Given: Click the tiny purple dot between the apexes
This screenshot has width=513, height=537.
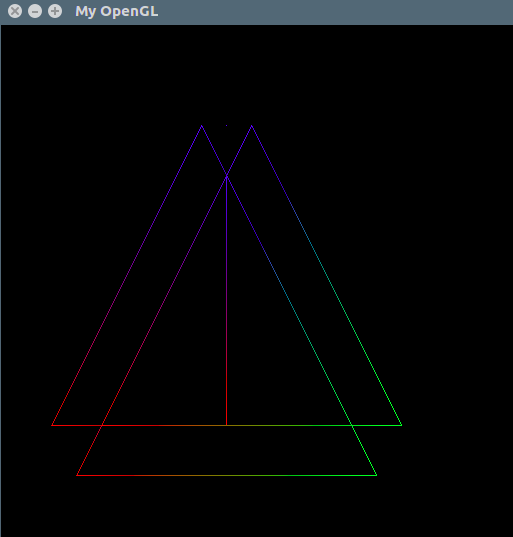Looking at the screenshot, I should 226,125.
